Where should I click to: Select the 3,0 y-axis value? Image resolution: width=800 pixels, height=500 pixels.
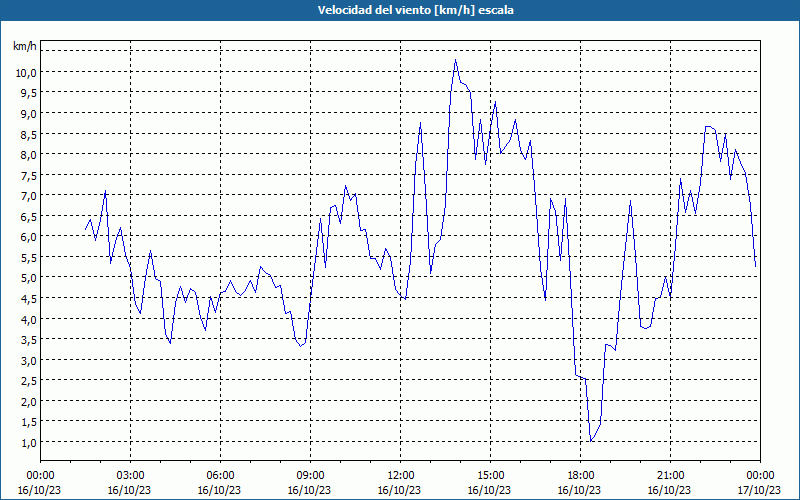28,361
